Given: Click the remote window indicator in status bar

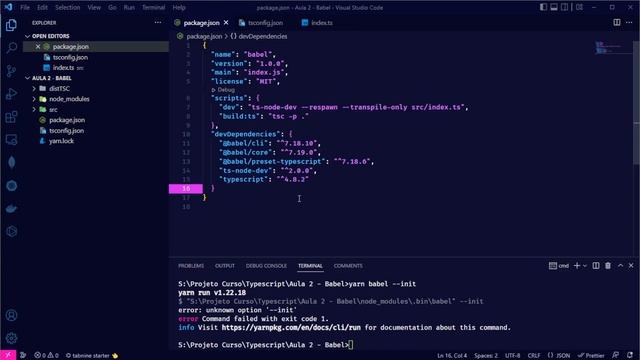Looking at the screenshot, I should tap(8, 355).
